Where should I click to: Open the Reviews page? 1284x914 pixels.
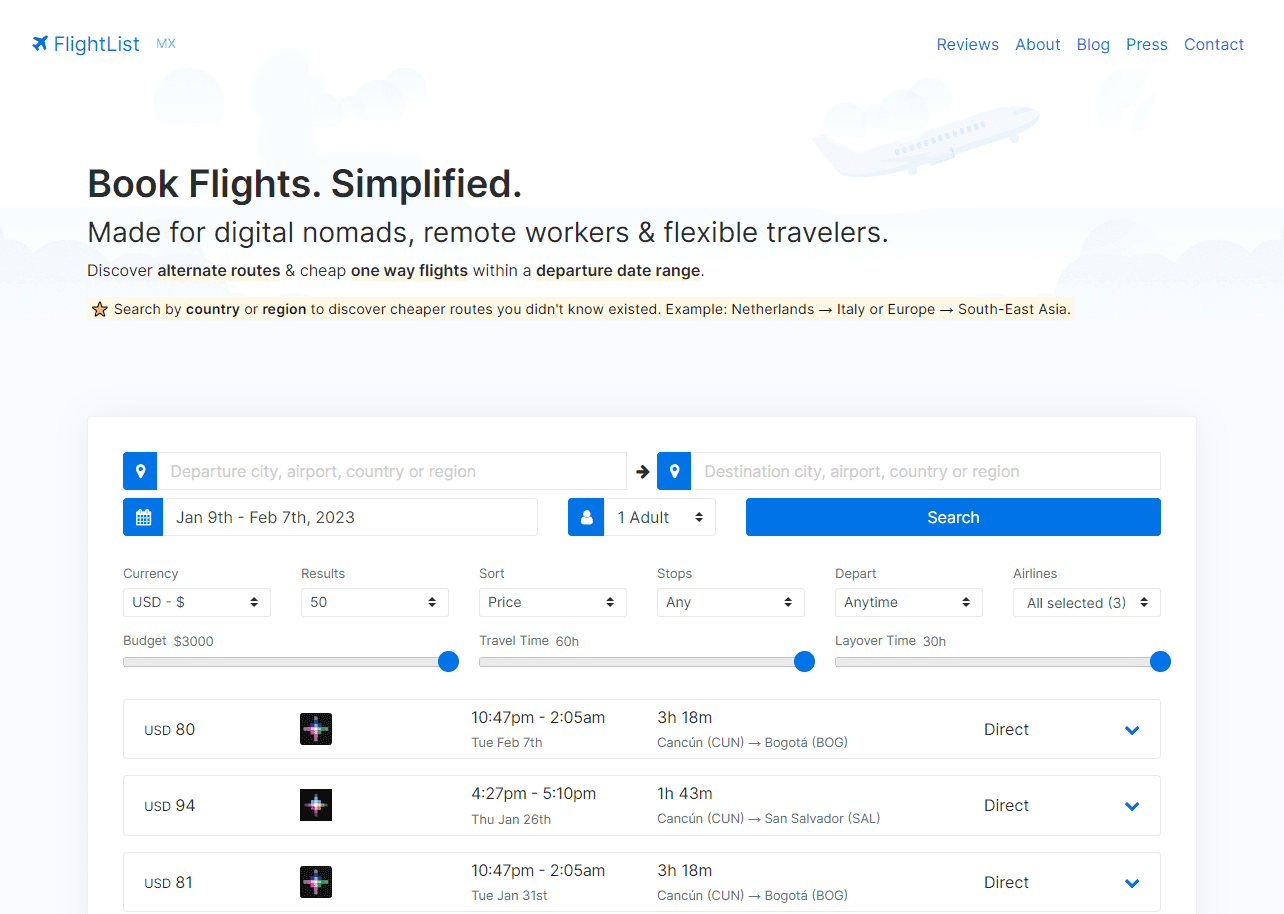tap(967, 44)
